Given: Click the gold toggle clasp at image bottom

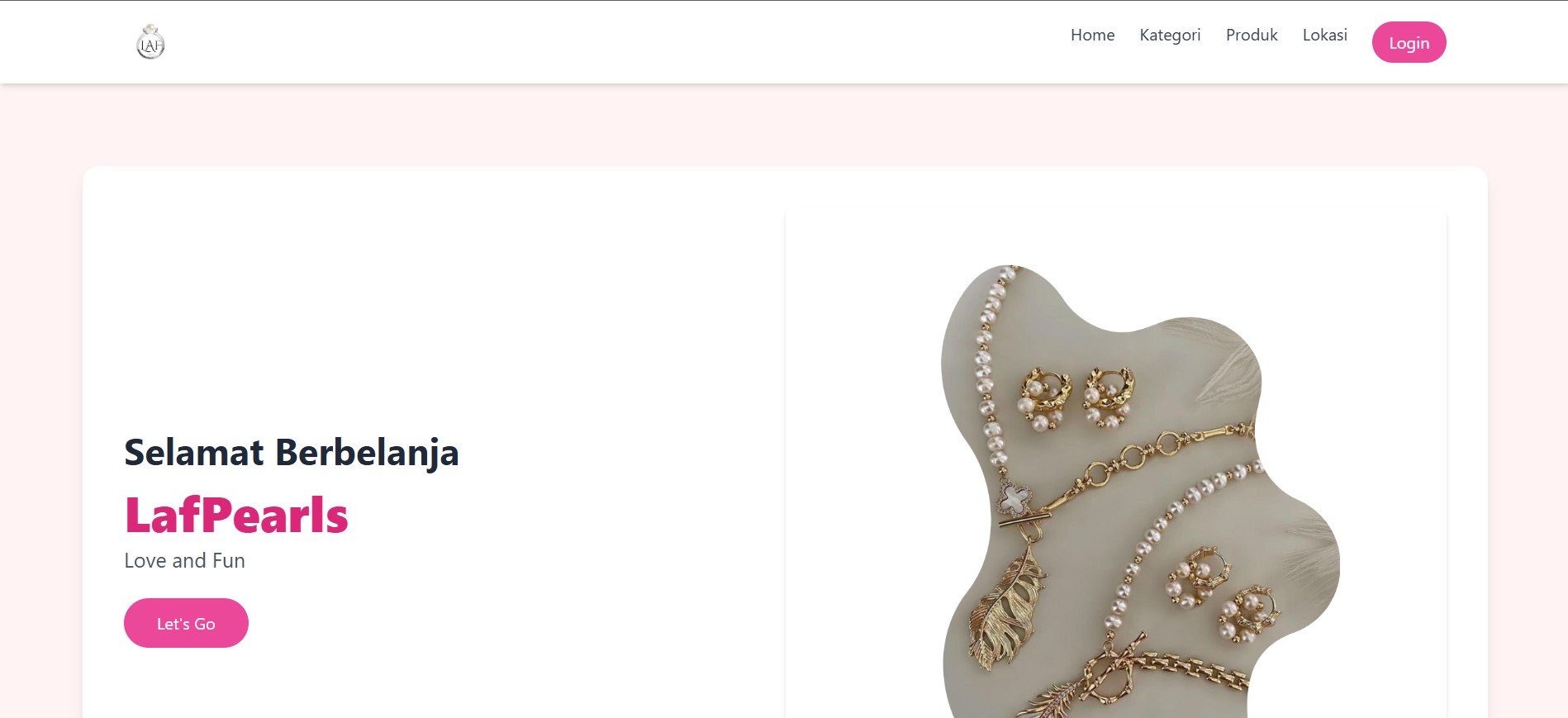Looking at the screenshot, I should (x=1114, y=668).
